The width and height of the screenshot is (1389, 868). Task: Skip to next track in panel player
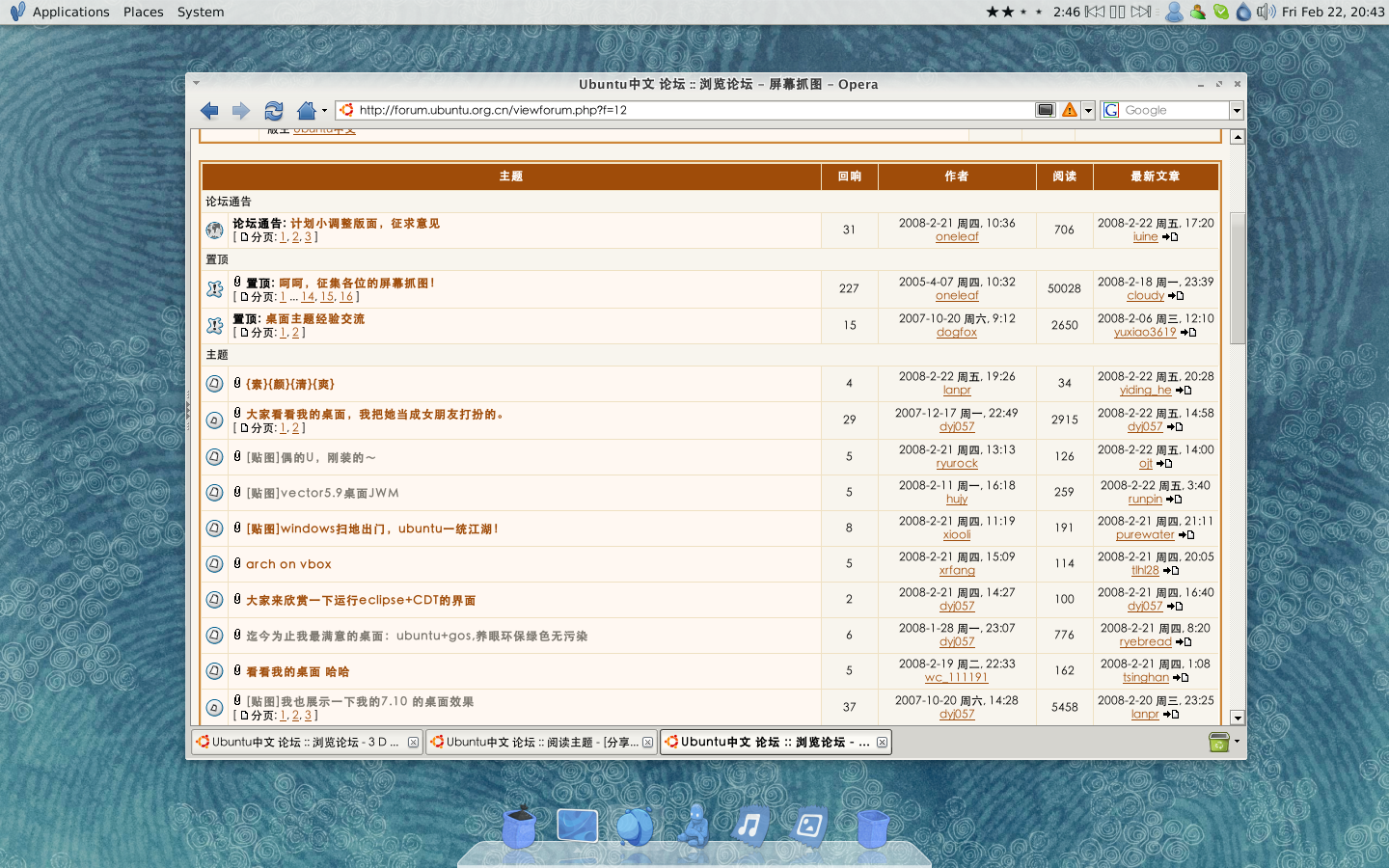click(x=1141, y=12)
